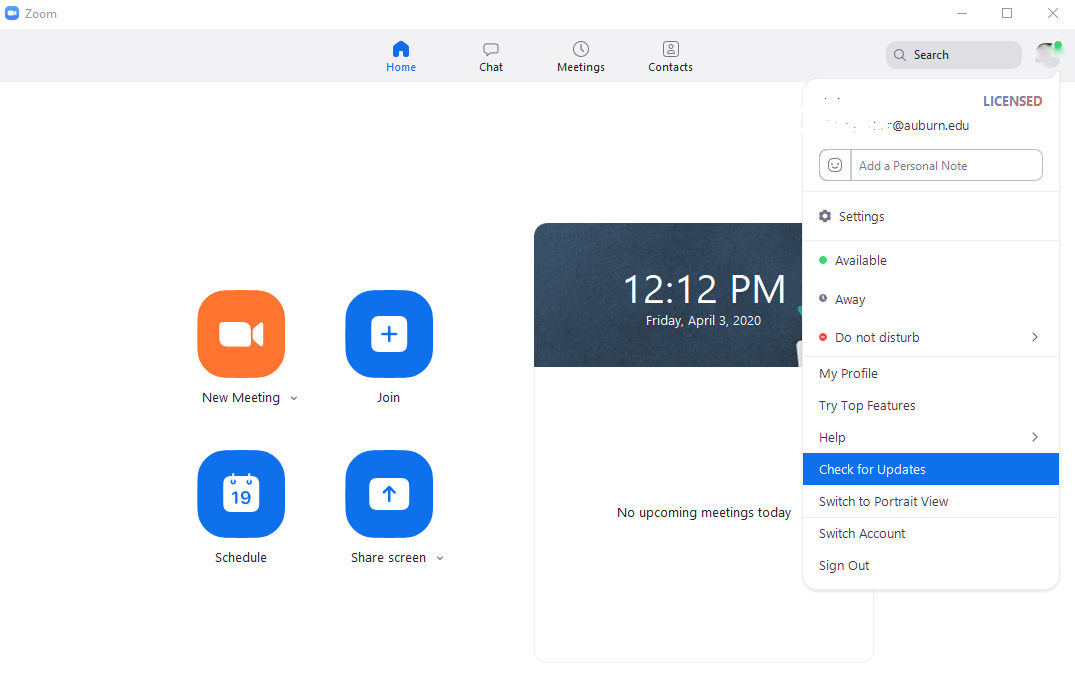Open My Profile
1075x681 pixels.
pyautogui.click(x=930, y=374)
